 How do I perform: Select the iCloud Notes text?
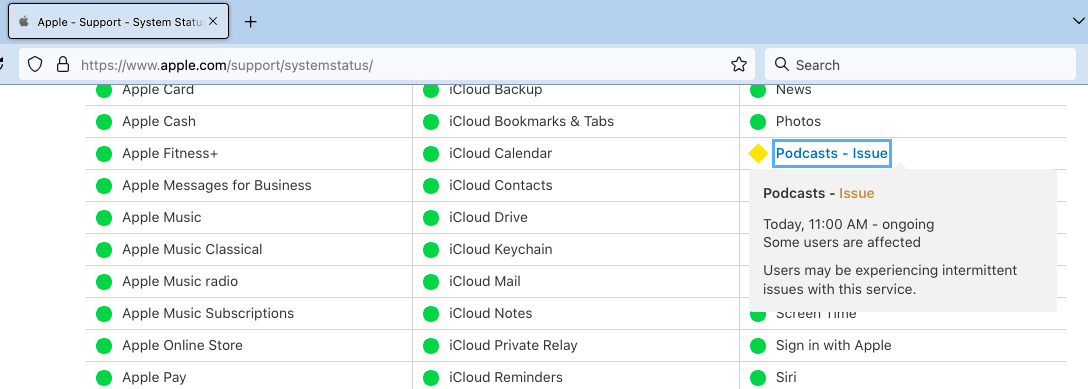click(491, 313)
